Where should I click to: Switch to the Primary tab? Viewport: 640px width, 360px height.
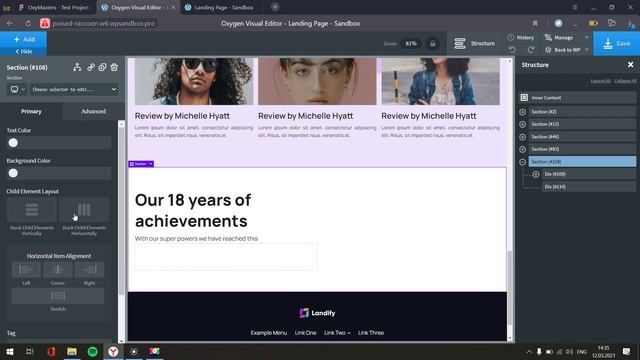point(31,111)
